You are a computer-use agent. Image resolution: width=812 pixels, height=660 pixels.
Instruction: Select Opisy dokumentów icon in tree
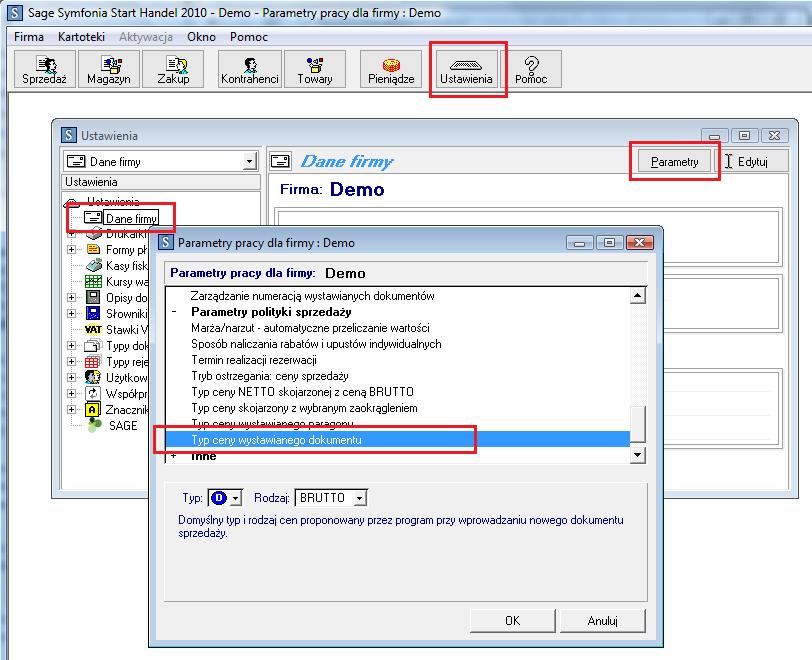[x=93, y=297]
